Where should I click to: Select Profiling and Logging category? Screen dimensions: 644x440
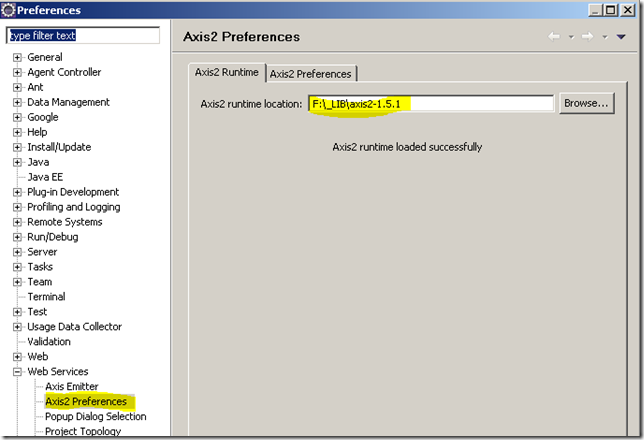(x=74, y=207)
